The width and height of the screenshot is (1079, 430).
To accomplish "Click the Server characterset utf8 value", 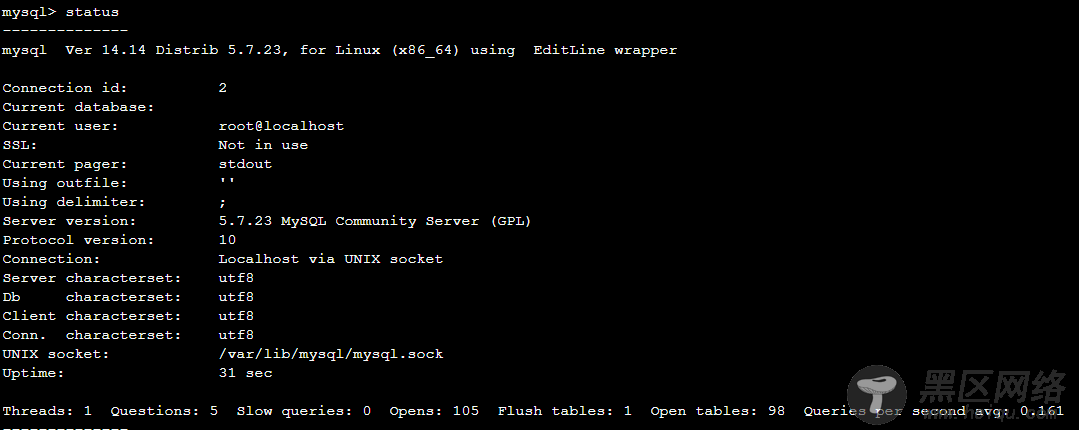I will coord(236,278).
